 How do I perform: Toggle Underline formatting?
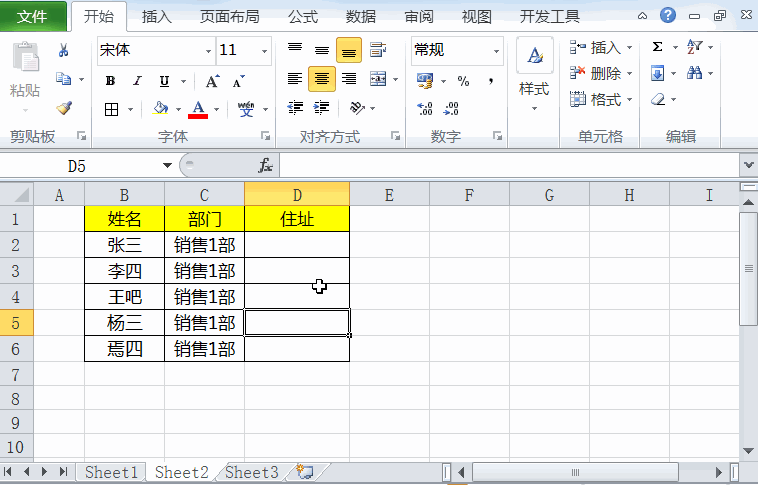164,81
